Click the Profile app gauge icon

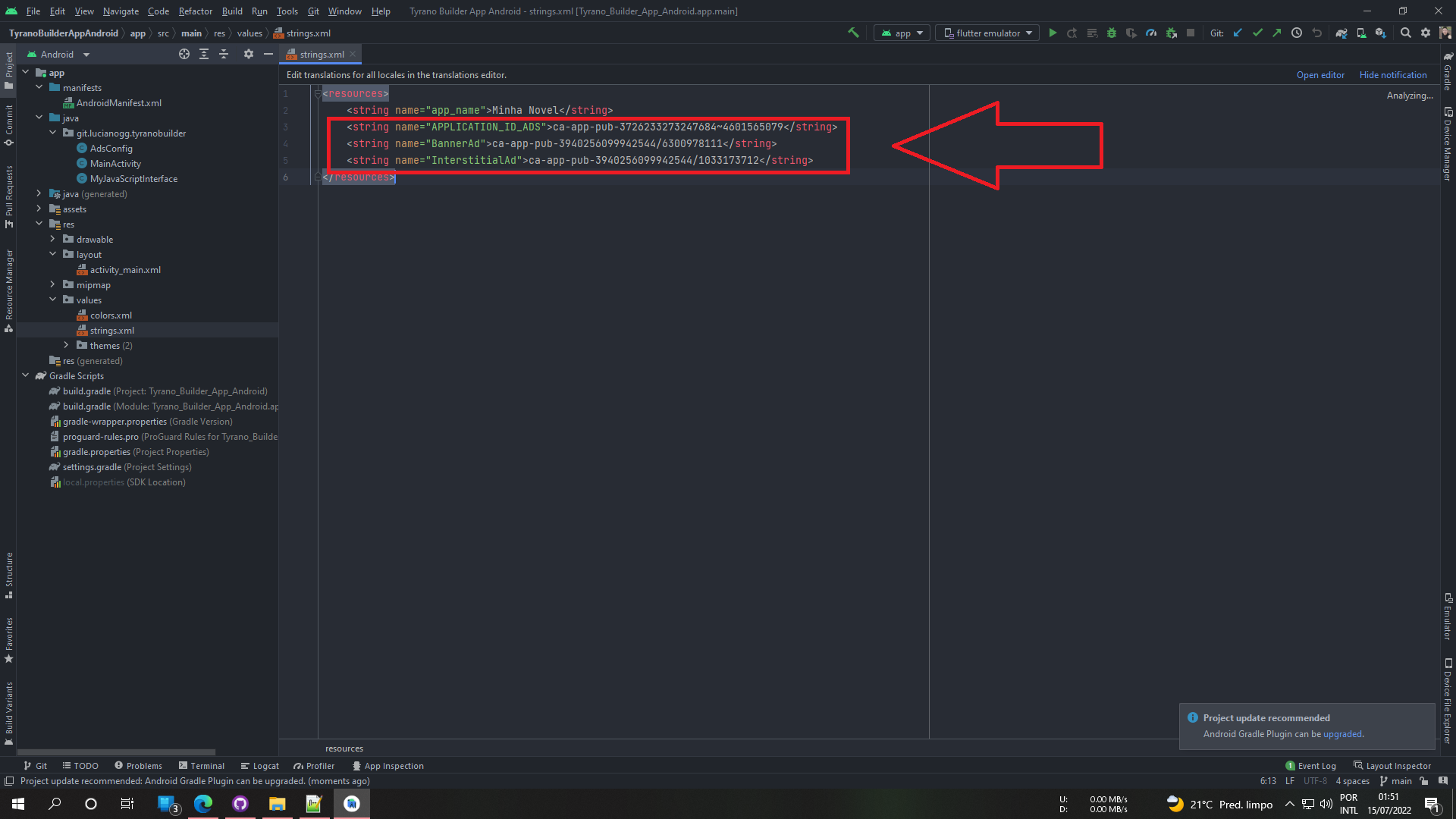[x=1151, y=33]
